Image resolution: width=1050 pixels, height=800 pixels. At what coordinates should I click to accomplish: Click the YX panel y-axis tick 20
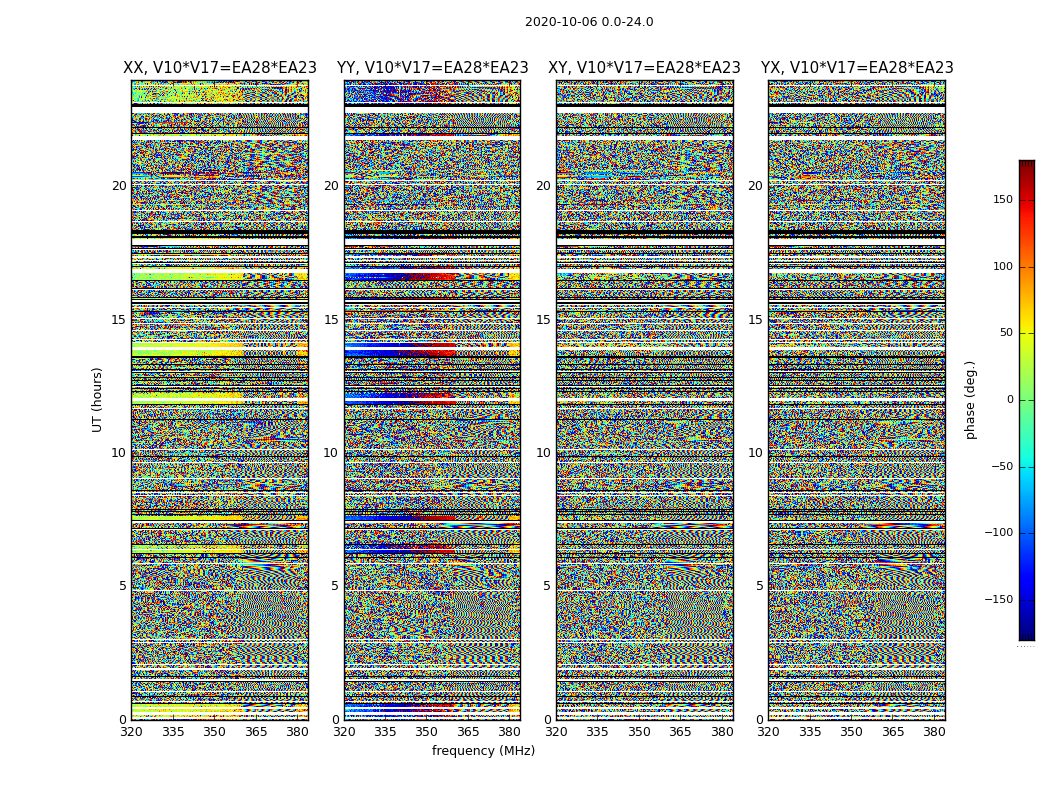(x=755, y=186)
